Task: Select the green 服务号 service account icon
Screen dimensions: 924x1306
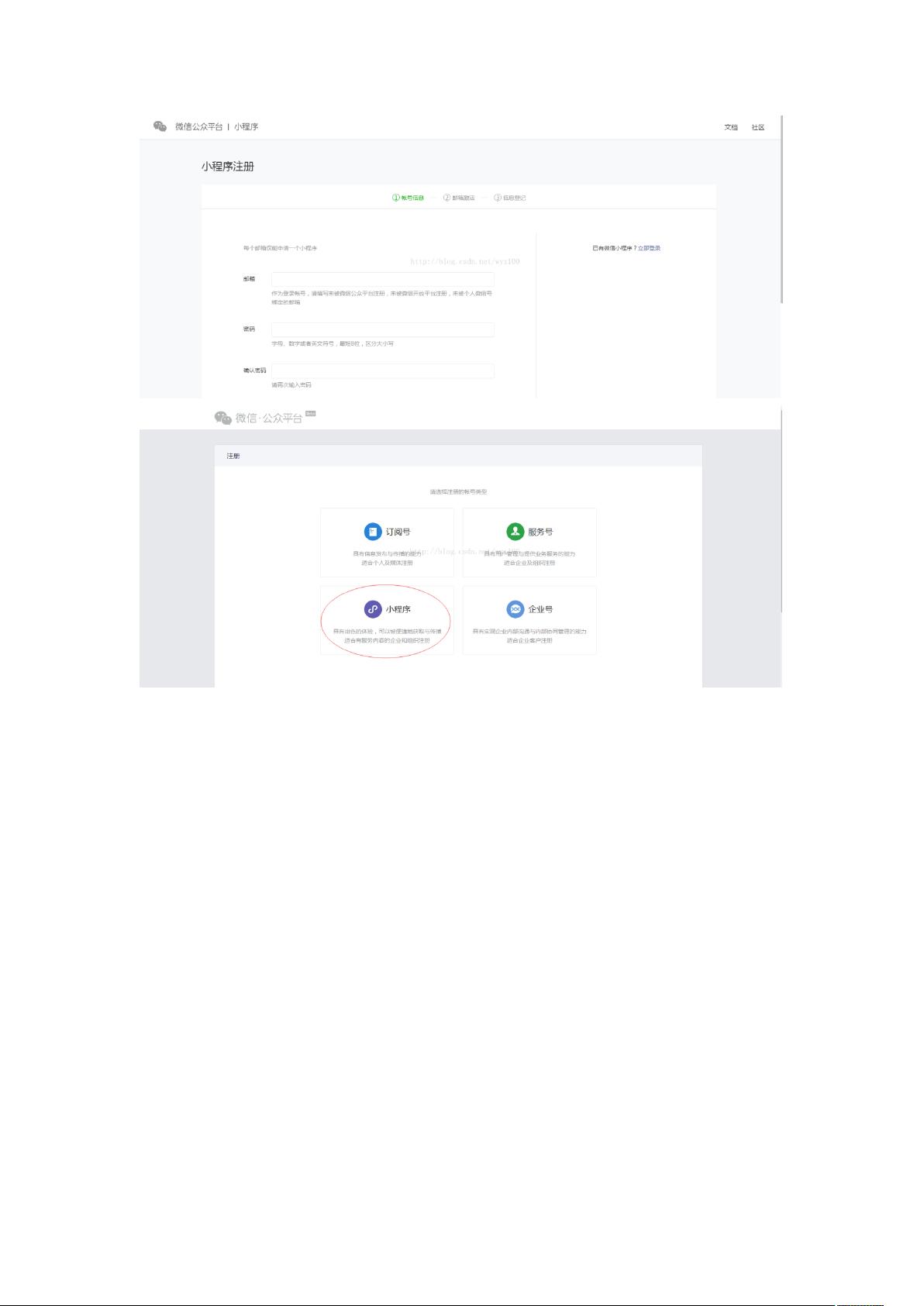Action: 515,532
